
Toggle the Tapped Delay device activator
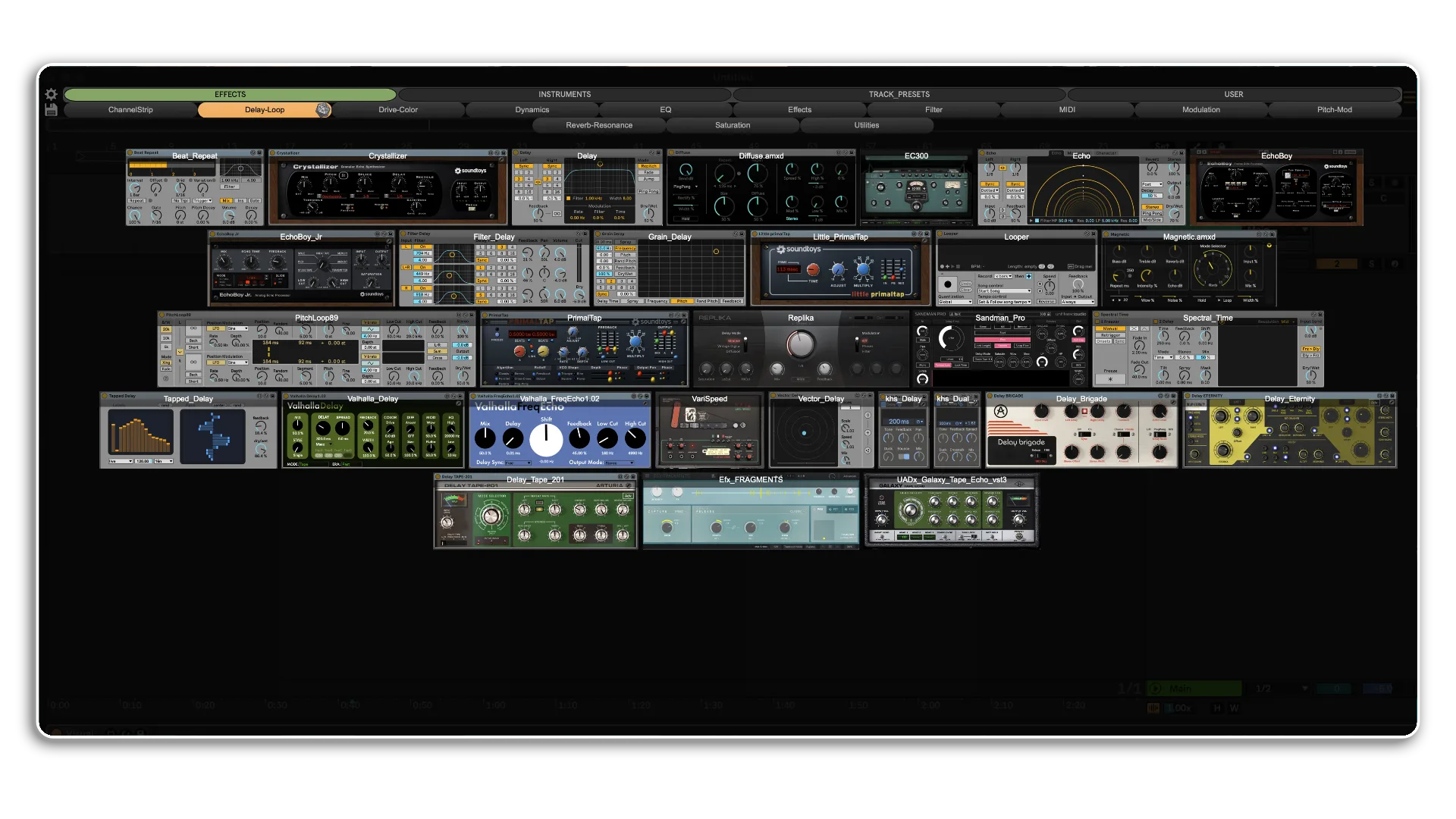coord(105,396)
